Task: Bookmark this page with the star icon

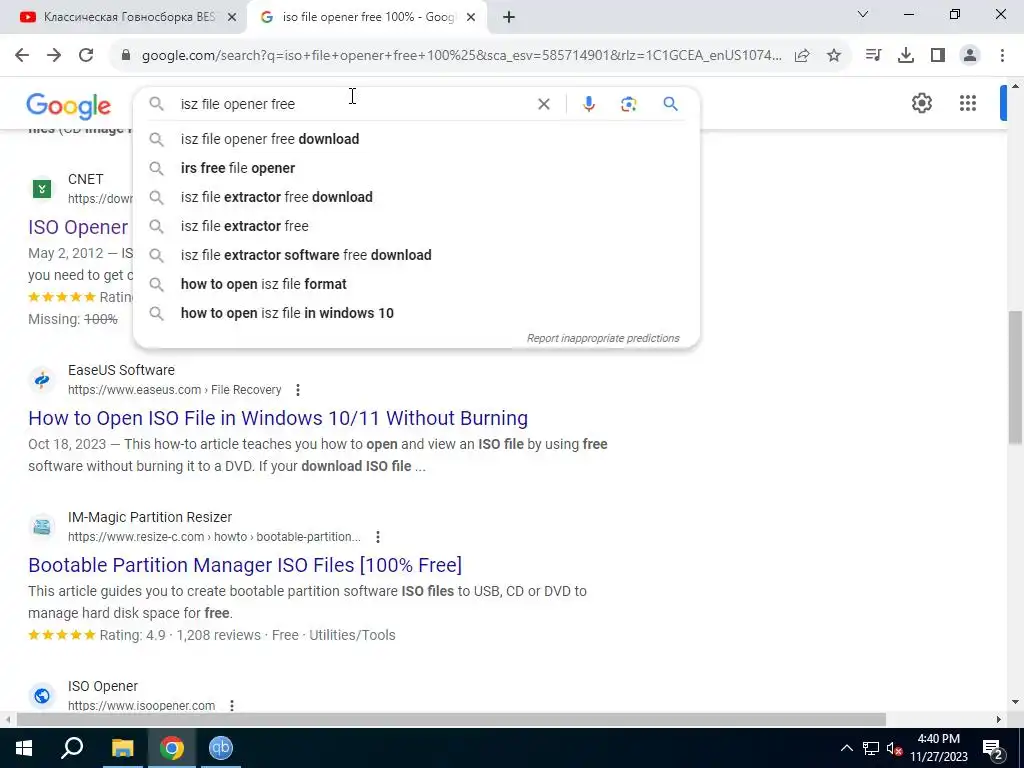Action: (834, 56)
